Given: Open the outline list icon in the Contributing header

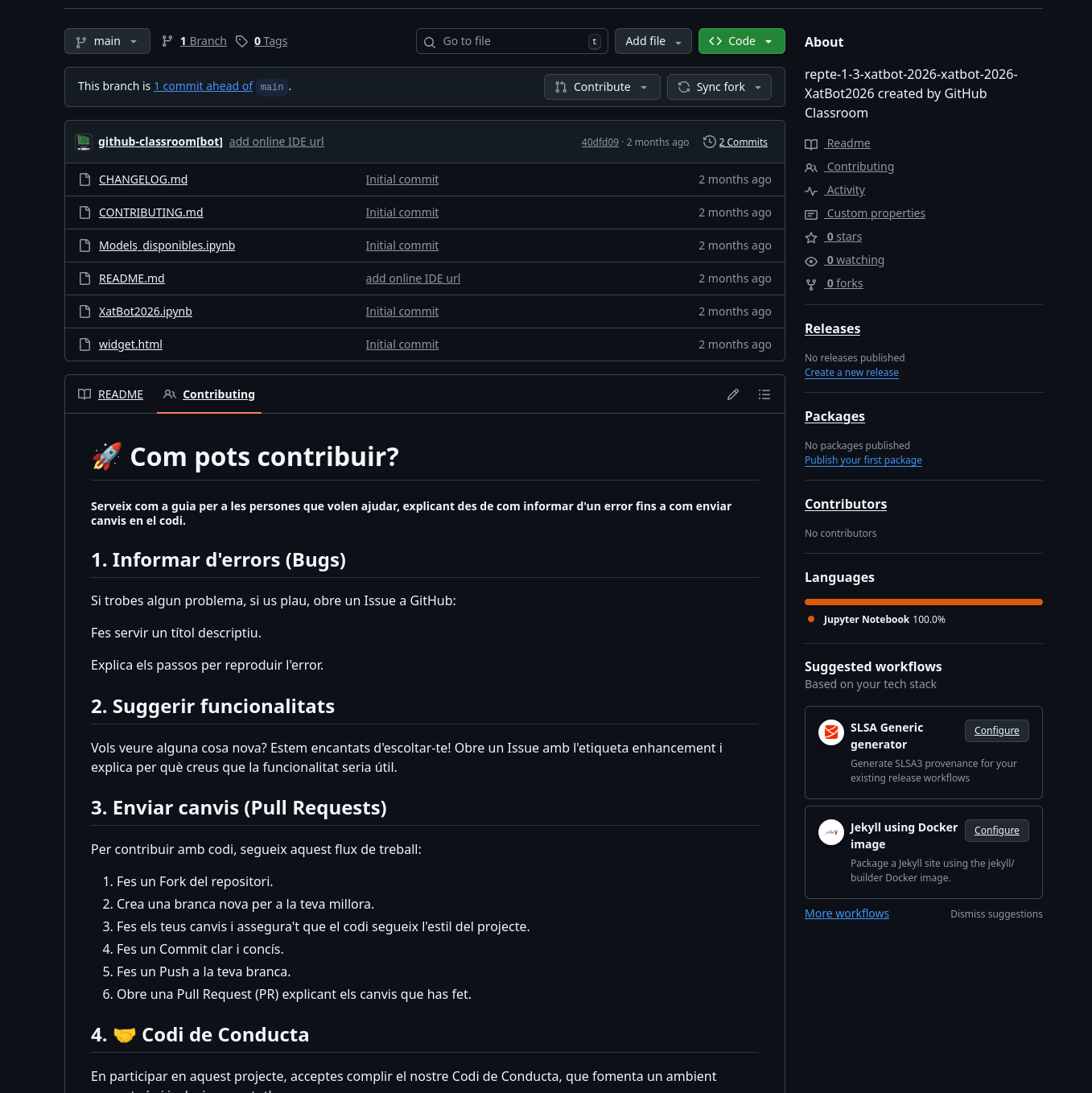Looking at the screenshot, I should point(764,394).
